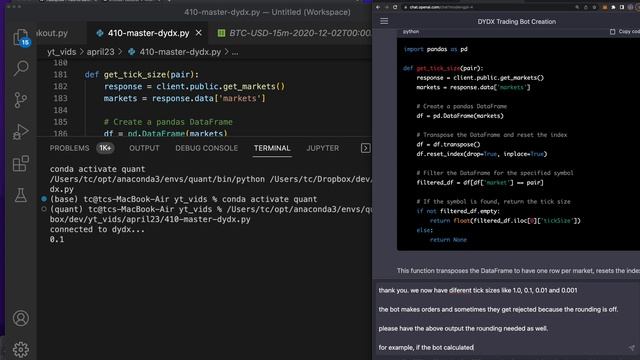Image resolution: width=640 pixels, height=360 pixels.
Task: Click the '# Create a pandas DataFrame' comment
Action: 168,122
